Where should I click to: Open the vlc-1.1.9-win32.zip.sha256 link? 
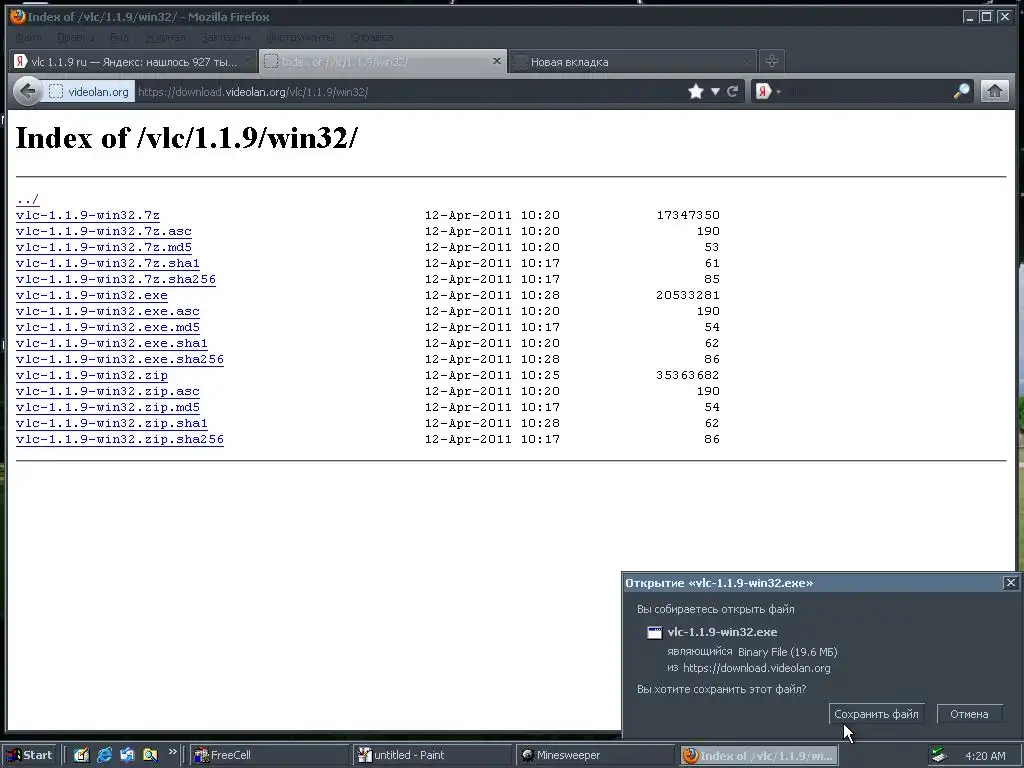tap(120, 439)
